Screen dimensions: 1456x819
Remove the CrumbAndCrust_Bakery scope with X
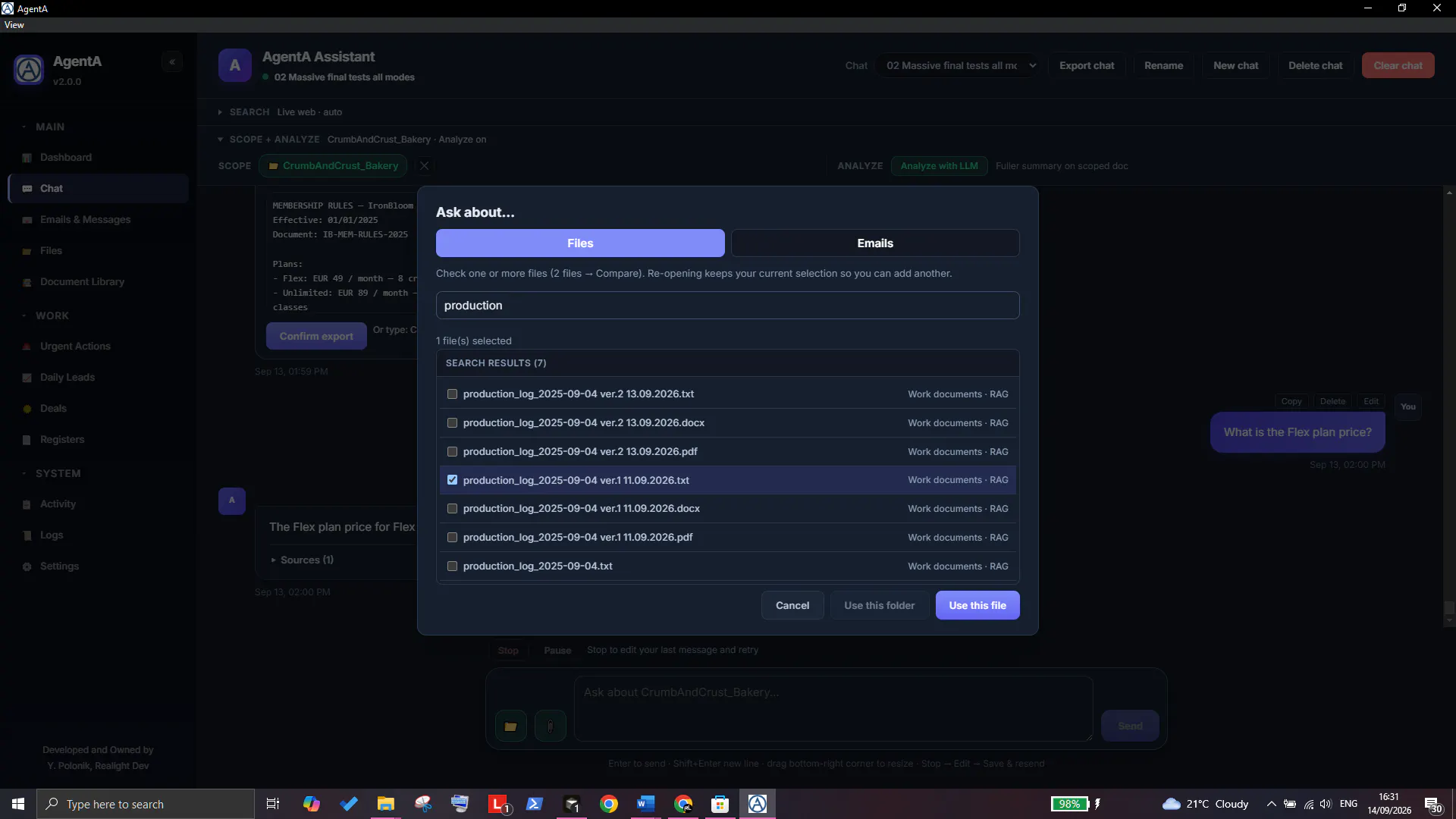424,166
